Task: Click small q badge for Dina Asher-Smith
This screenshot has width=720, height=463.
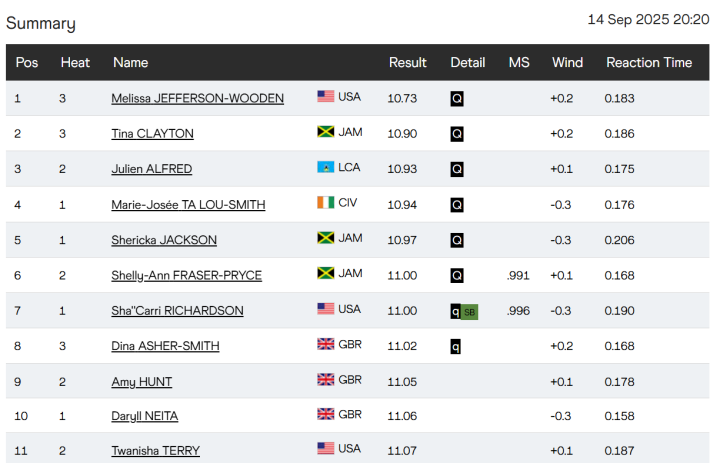Action: click(x=456, y=346)
